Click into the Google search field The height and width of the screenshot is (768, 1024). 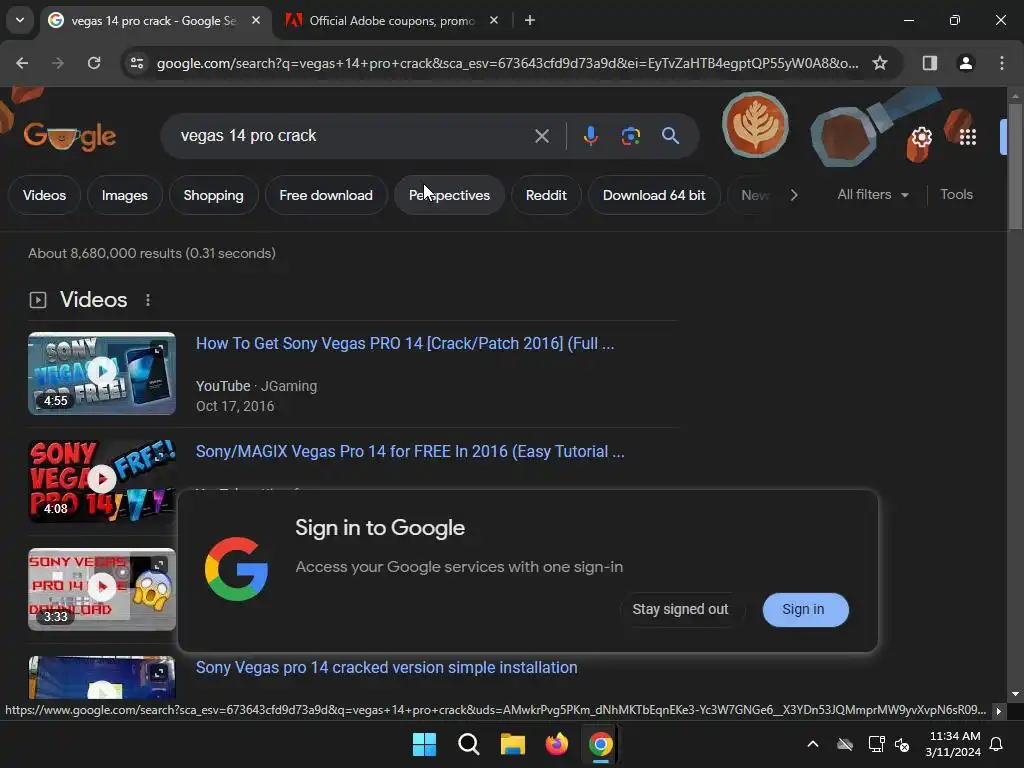[x=353, y=136]
